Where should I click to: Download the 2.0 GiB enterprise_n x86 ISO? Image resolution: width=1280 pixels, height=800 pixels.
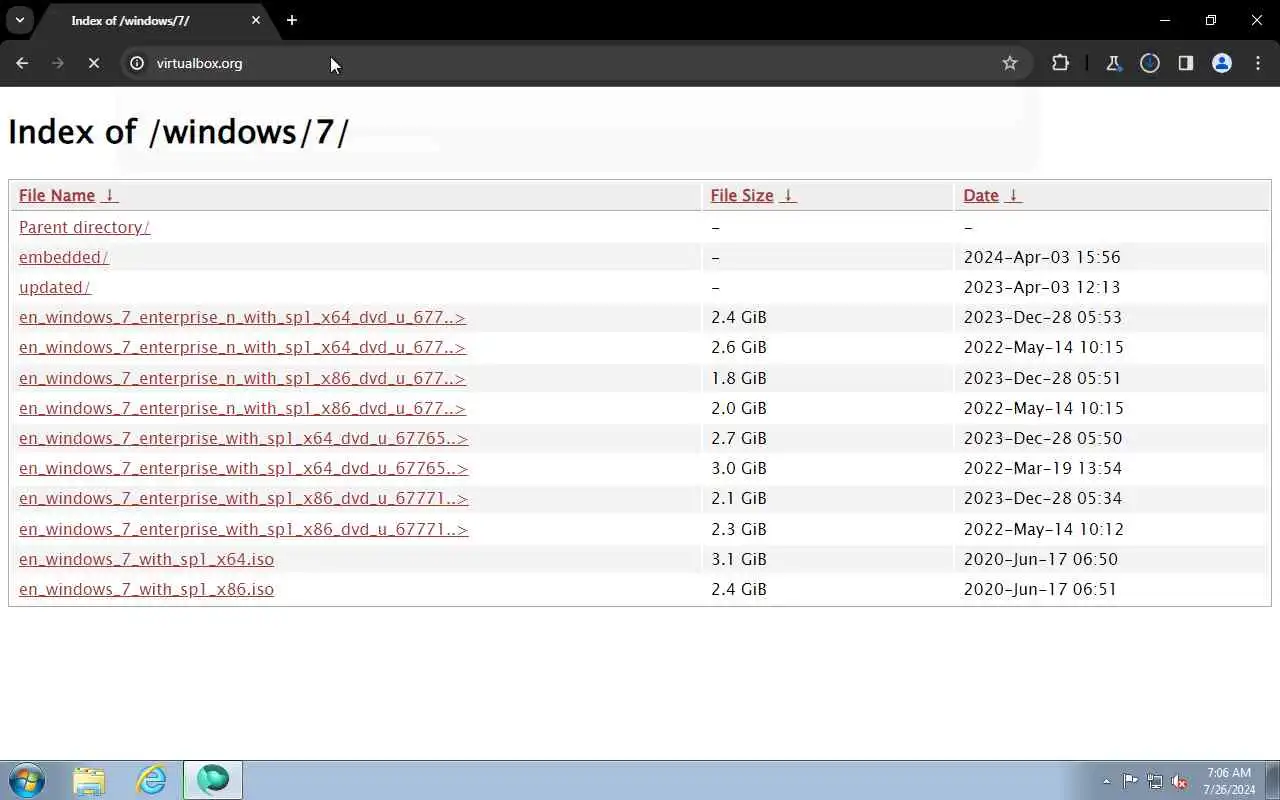pos(242,408)
